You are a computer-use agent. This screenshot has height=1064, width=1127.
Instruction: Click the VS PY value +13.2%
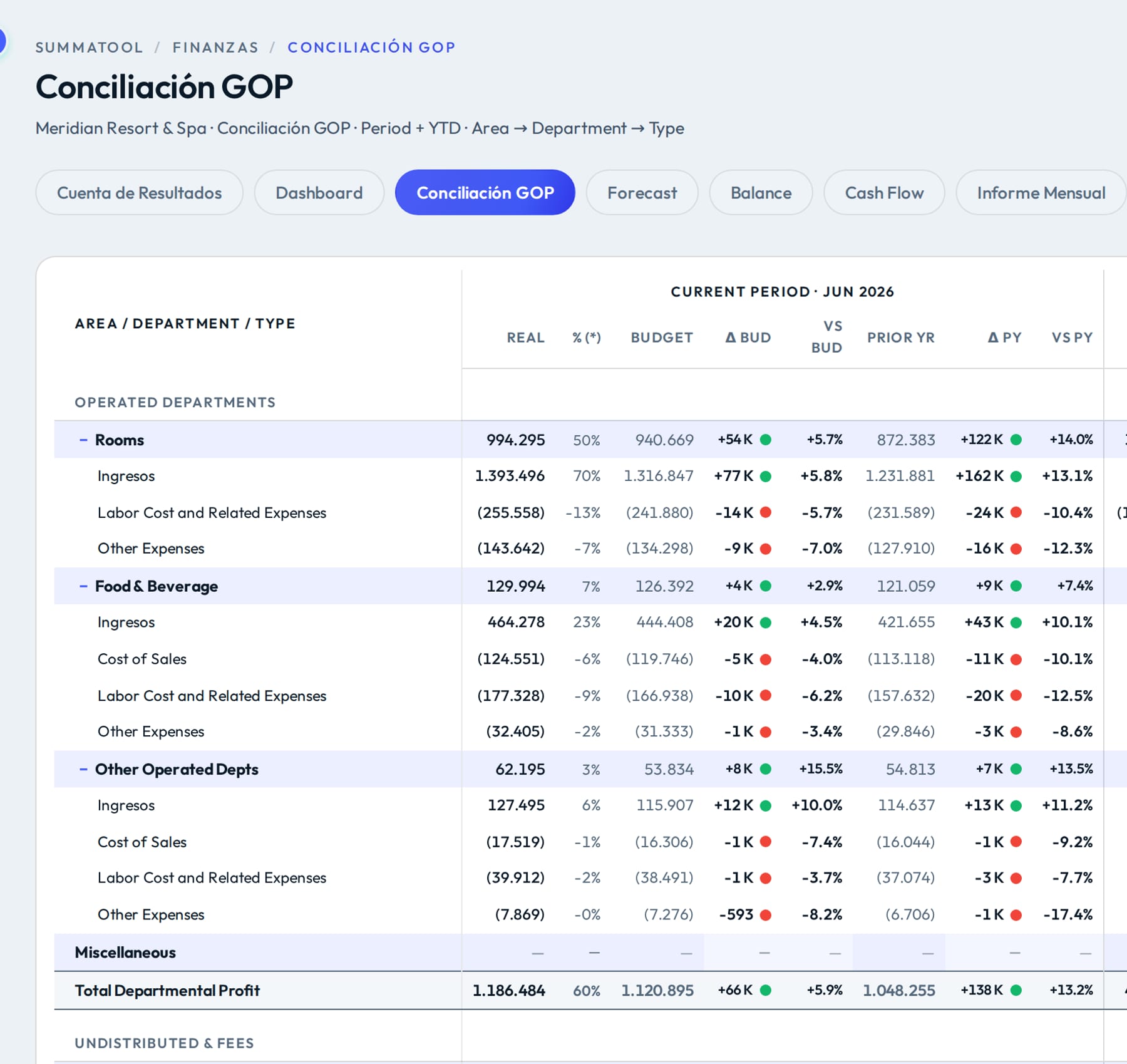point(1071,990)
